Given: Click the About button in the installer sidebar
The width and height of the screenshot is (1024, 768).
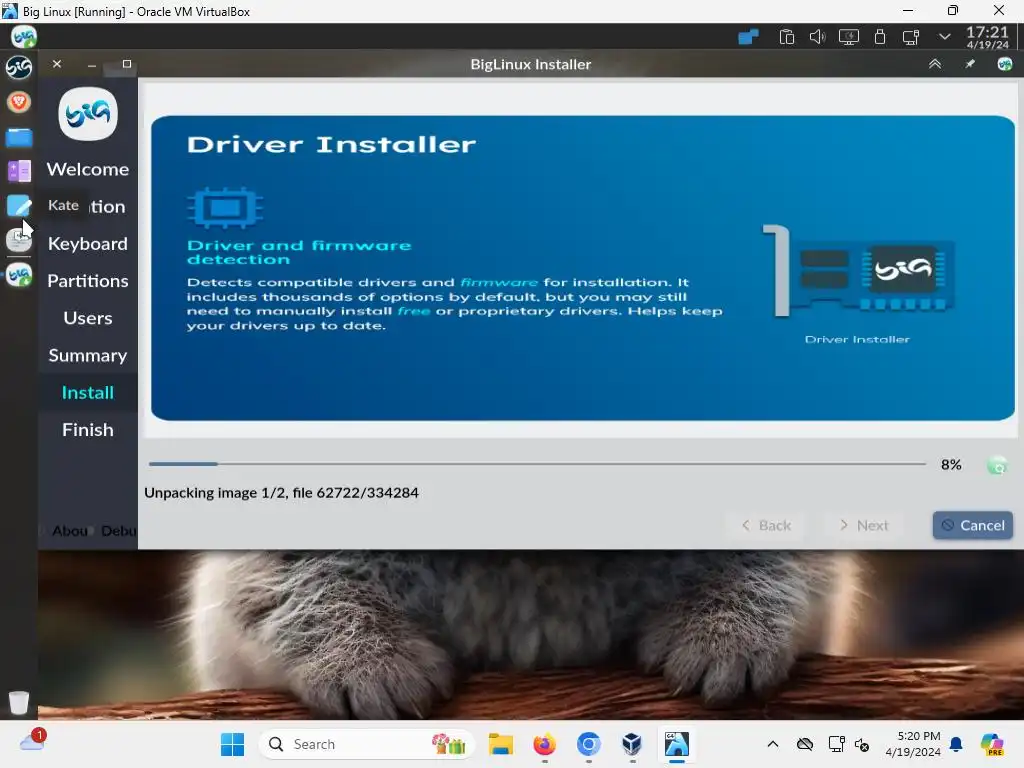Looking at the screenshot, I should pyautogui.click(x=69, y=530).
